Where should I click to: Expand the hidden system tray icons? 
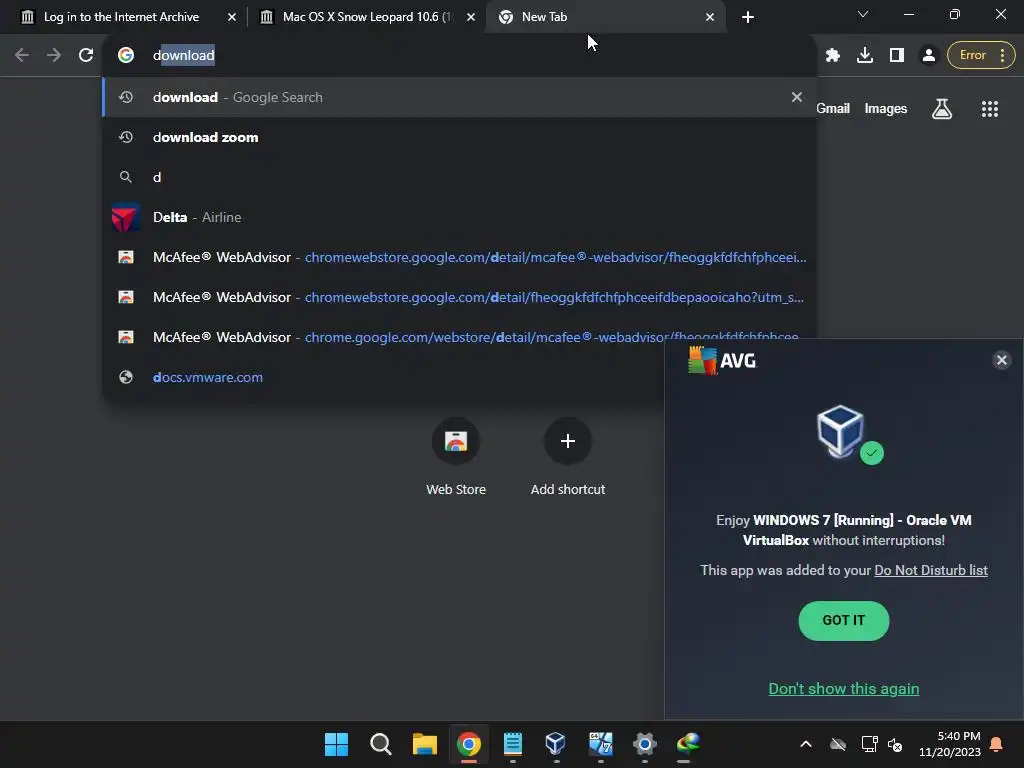click(806, 744)
